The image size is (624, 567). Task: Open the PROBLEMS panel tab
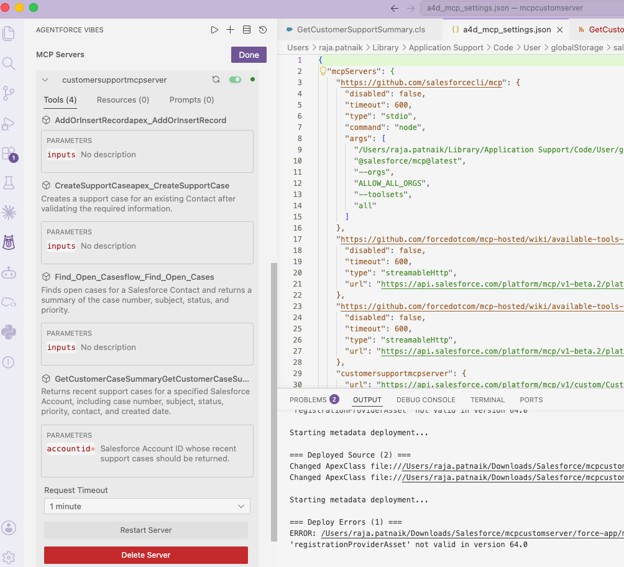(x=314, y=399)
